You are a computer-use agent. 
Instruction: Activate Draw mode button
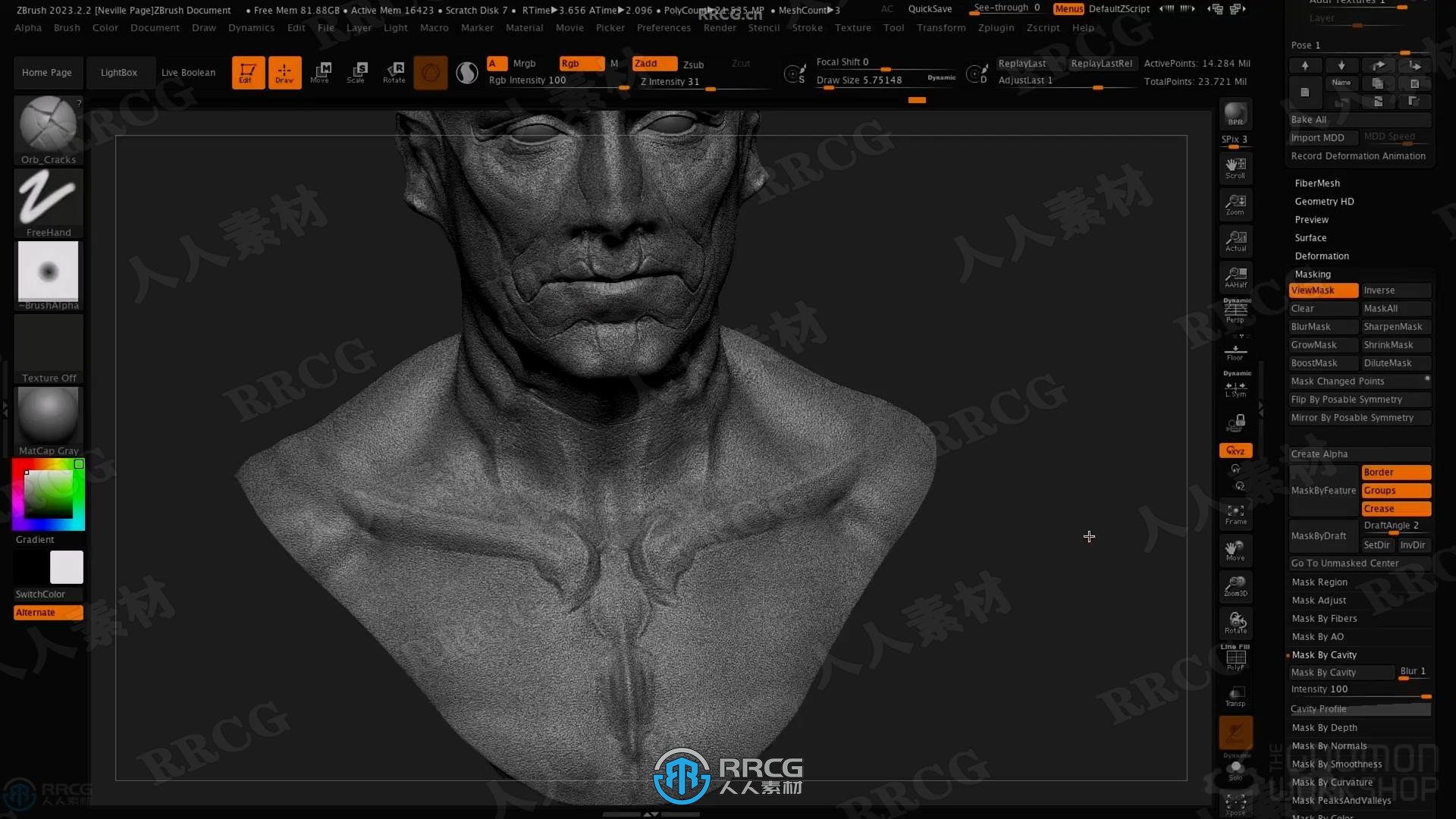pyautogui.click(x=284, y=73)
